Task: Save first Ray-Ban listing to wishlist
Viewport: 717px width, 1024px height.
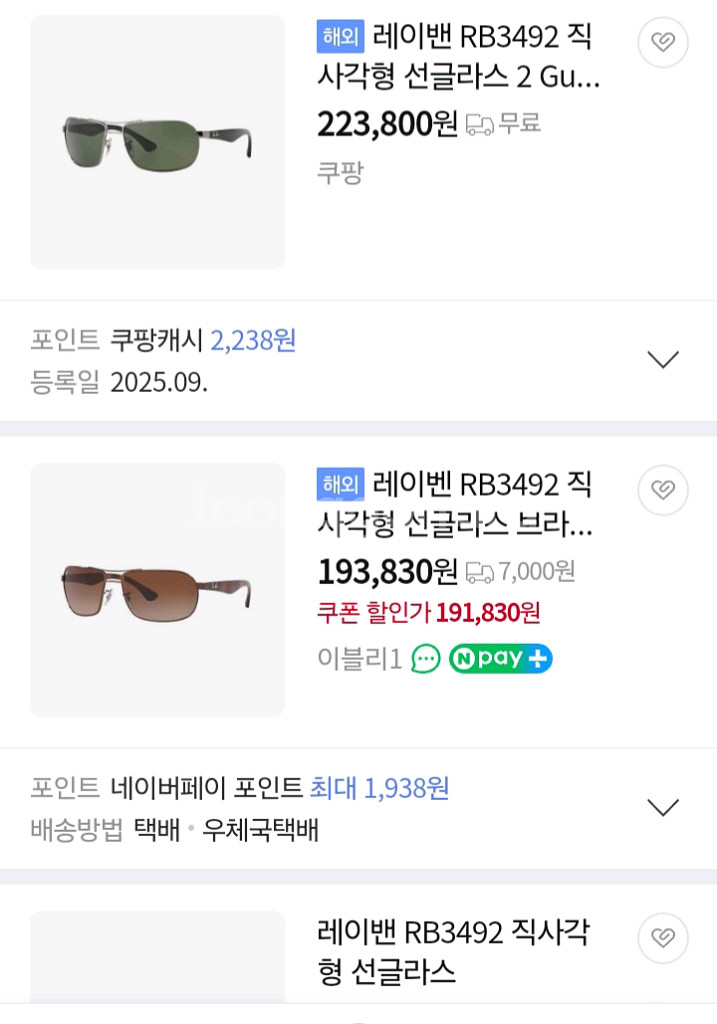Action: click(x=662, y=42)
